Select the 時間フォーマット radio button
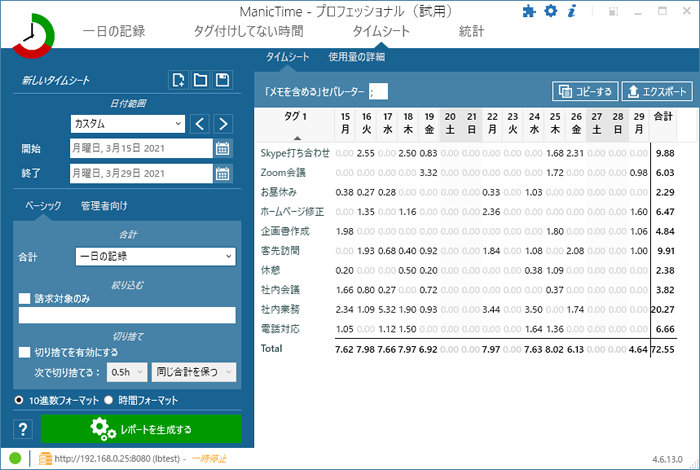Screen dimensions: 700x470 click(108, 400)
